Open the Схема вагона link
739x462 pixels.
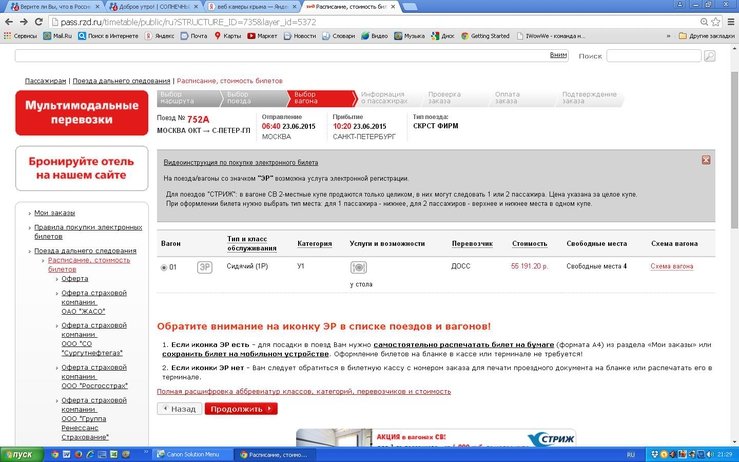coord(671,267)
